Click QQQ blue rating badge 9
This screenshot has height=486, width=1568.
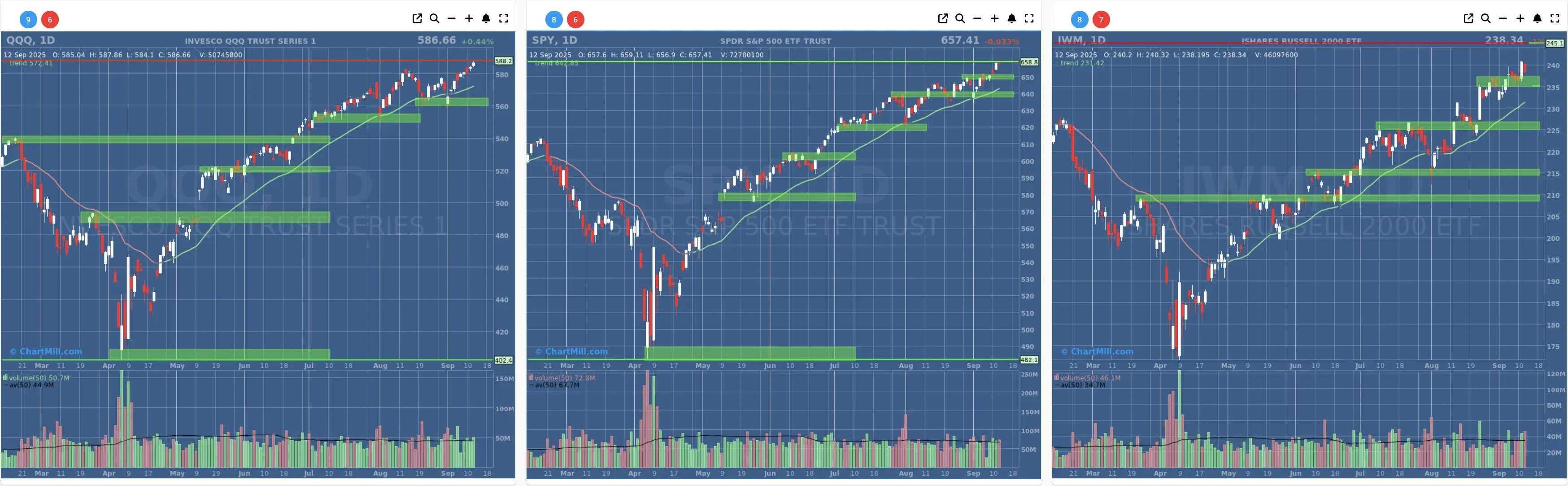click(28, 19)
